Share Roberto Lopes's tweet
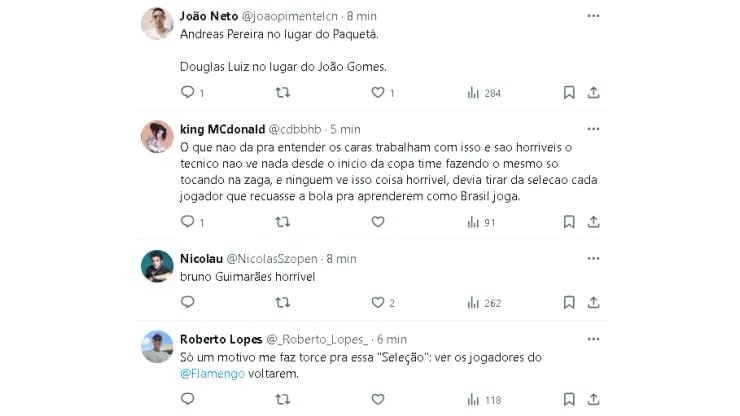This screenshot has width=740, height=416. (593, 400)
